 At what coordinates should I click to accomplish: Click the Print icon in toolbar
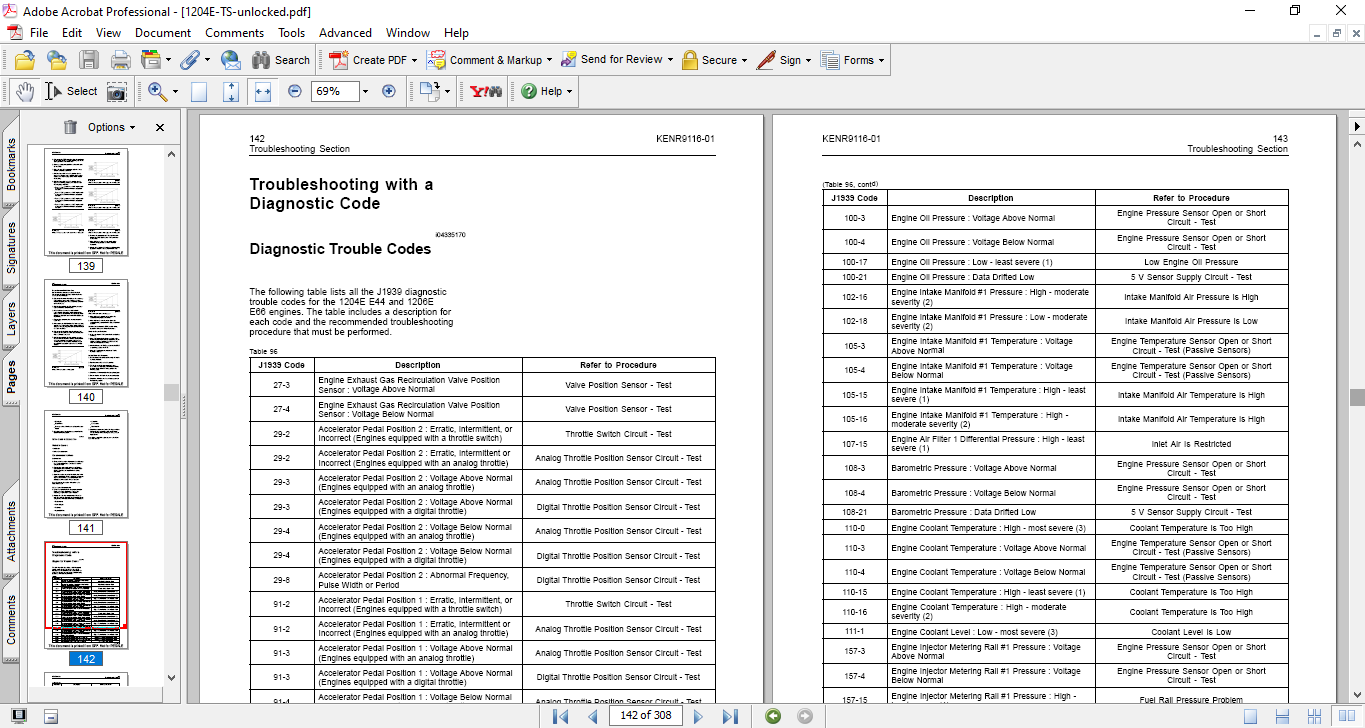(121, 60)
